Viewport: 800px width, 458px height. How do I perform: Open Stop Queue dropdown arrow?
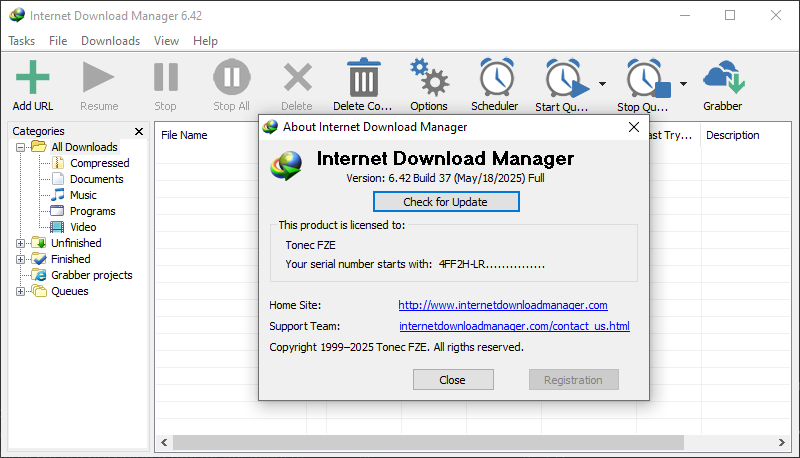[x=684, y=84]
